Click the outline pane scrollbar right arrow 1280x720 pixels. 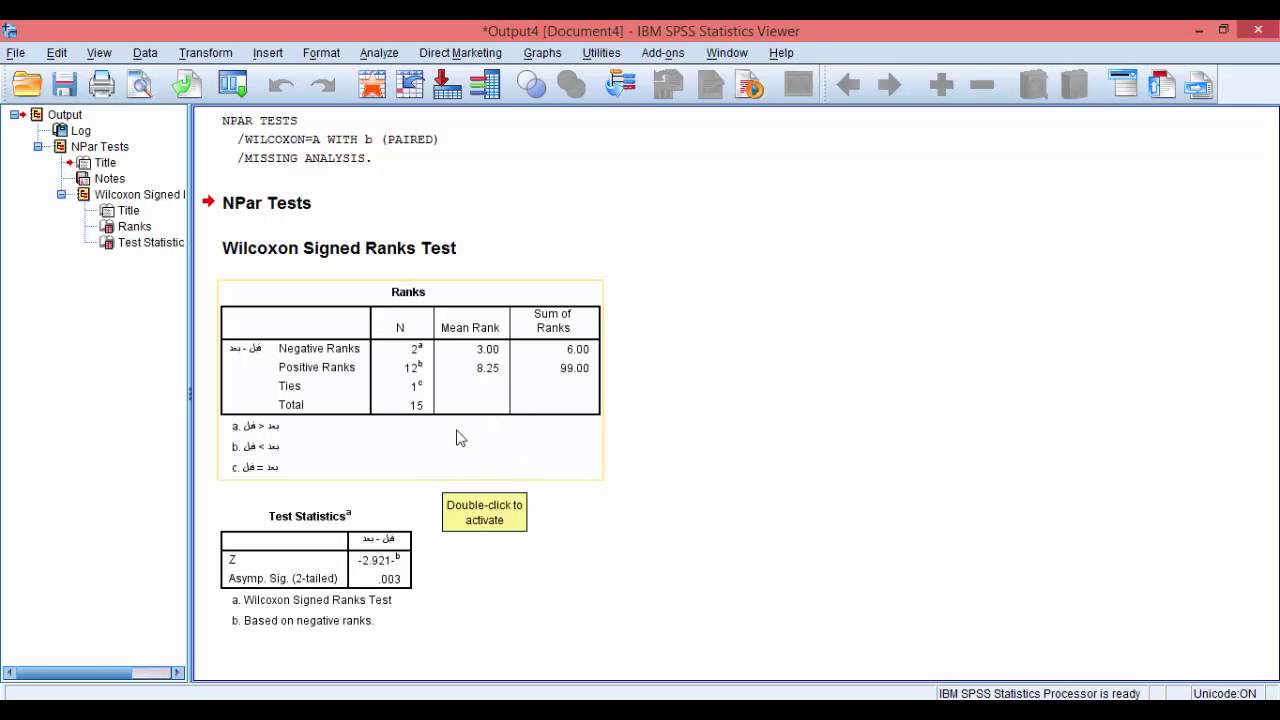(178, 673)
